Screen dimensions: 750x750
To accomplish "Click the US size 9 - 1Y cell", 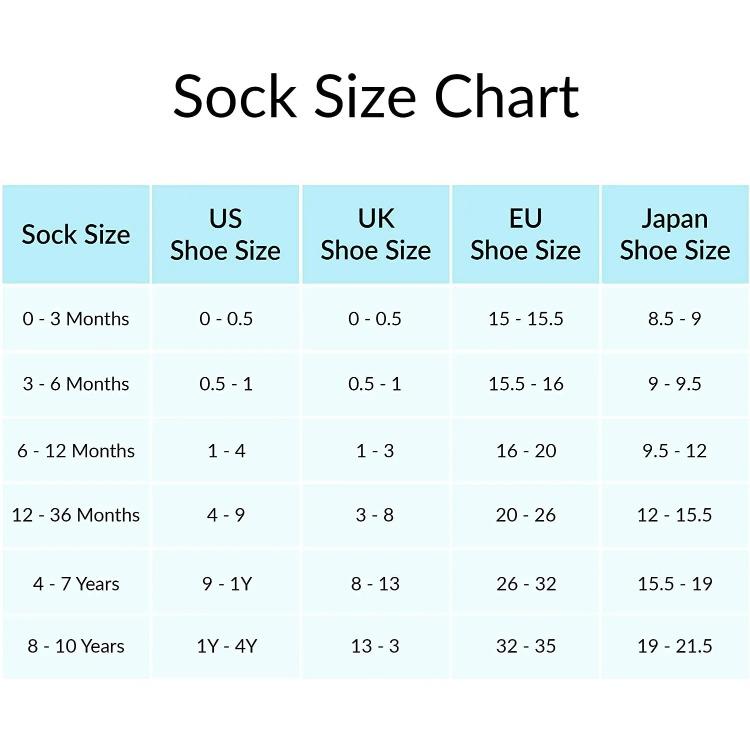I will point(226,583).
